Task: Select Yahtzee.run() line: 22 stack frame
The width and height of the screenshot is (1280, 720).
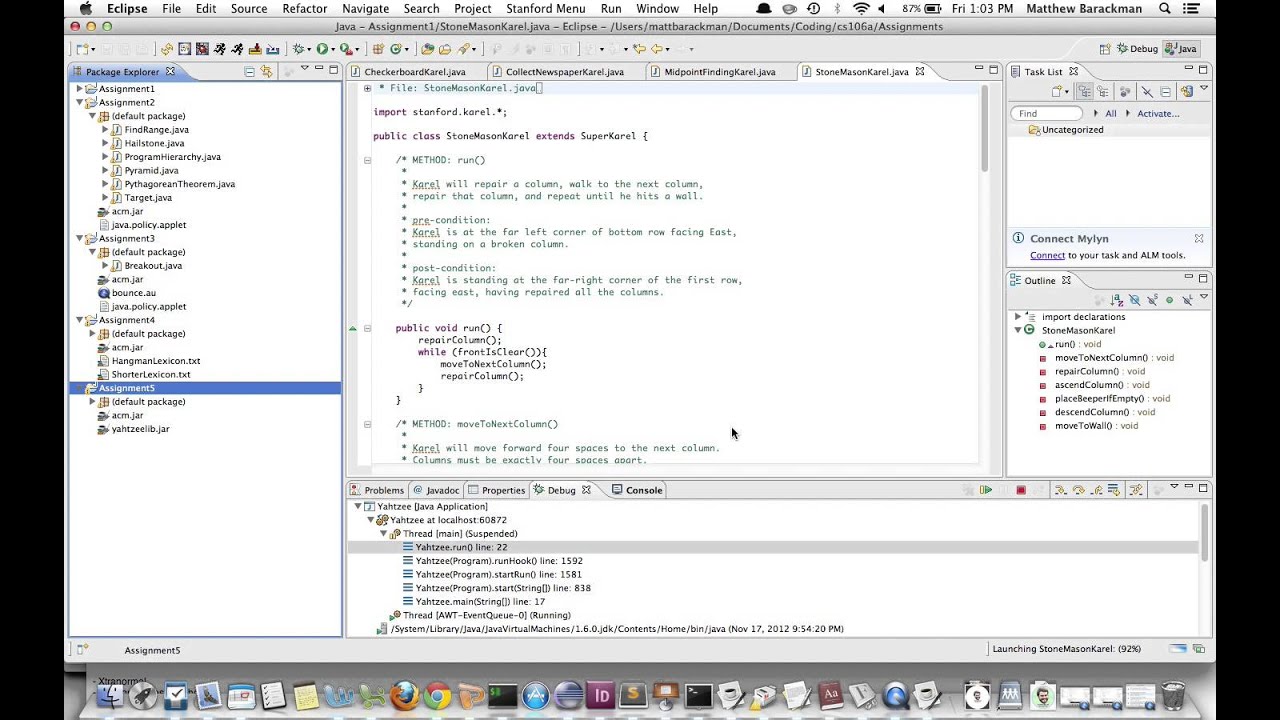Action: pos(461,547)
